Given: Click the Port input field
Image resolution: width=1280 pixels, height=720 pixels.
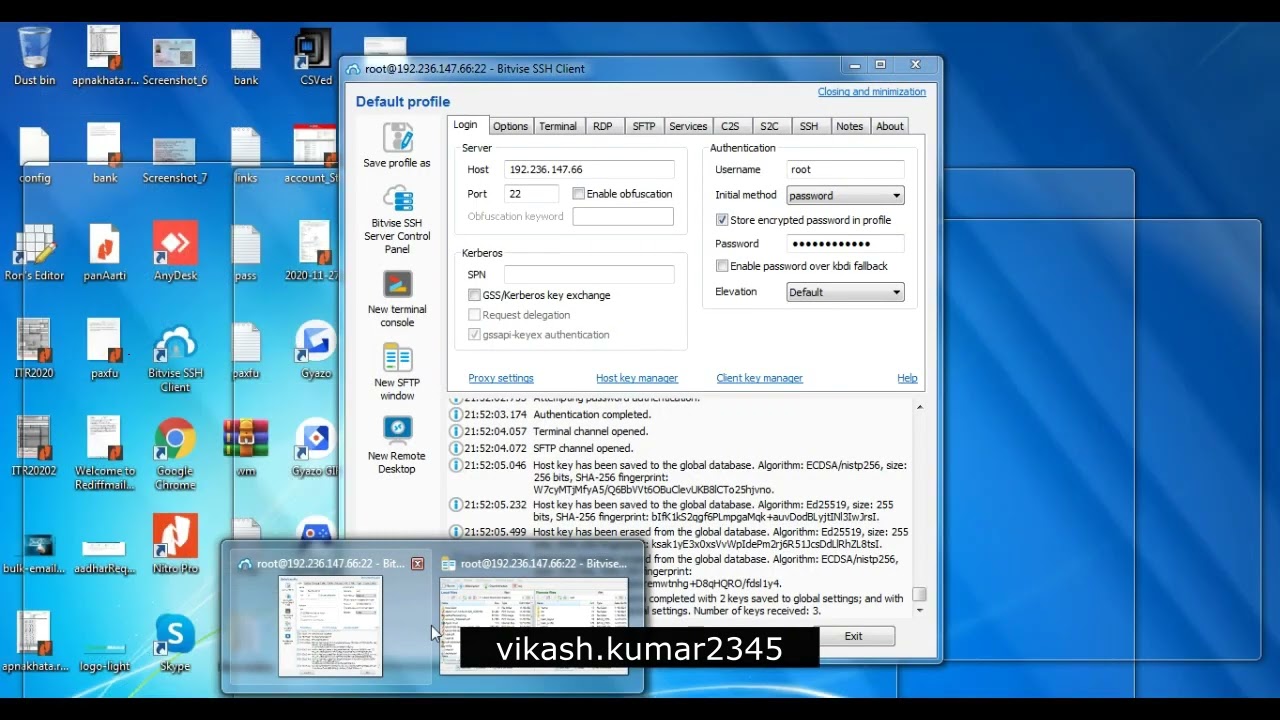Looking at the screenshot, I should click(531, 193).
